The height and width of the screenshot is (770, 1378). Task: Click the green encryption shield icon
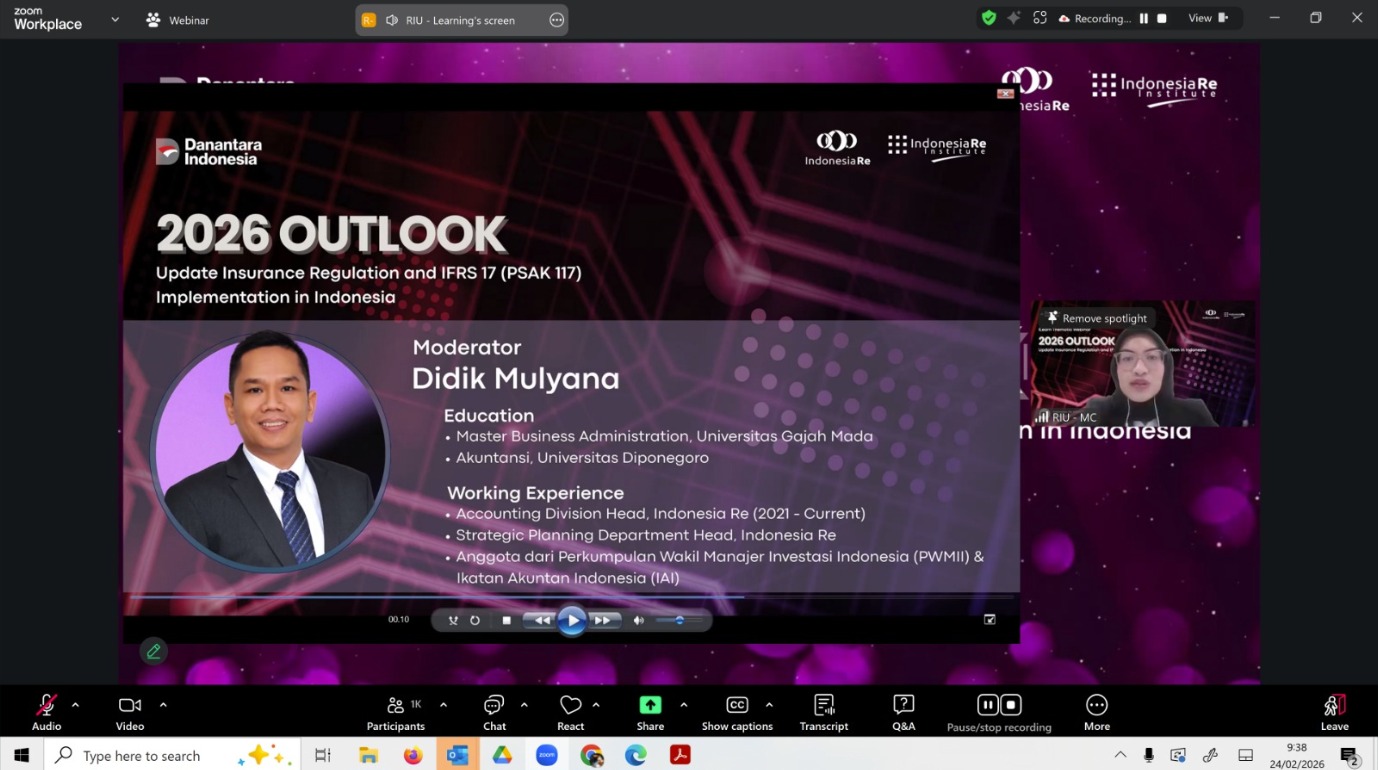pyautogui.click(x=988, y=18)
